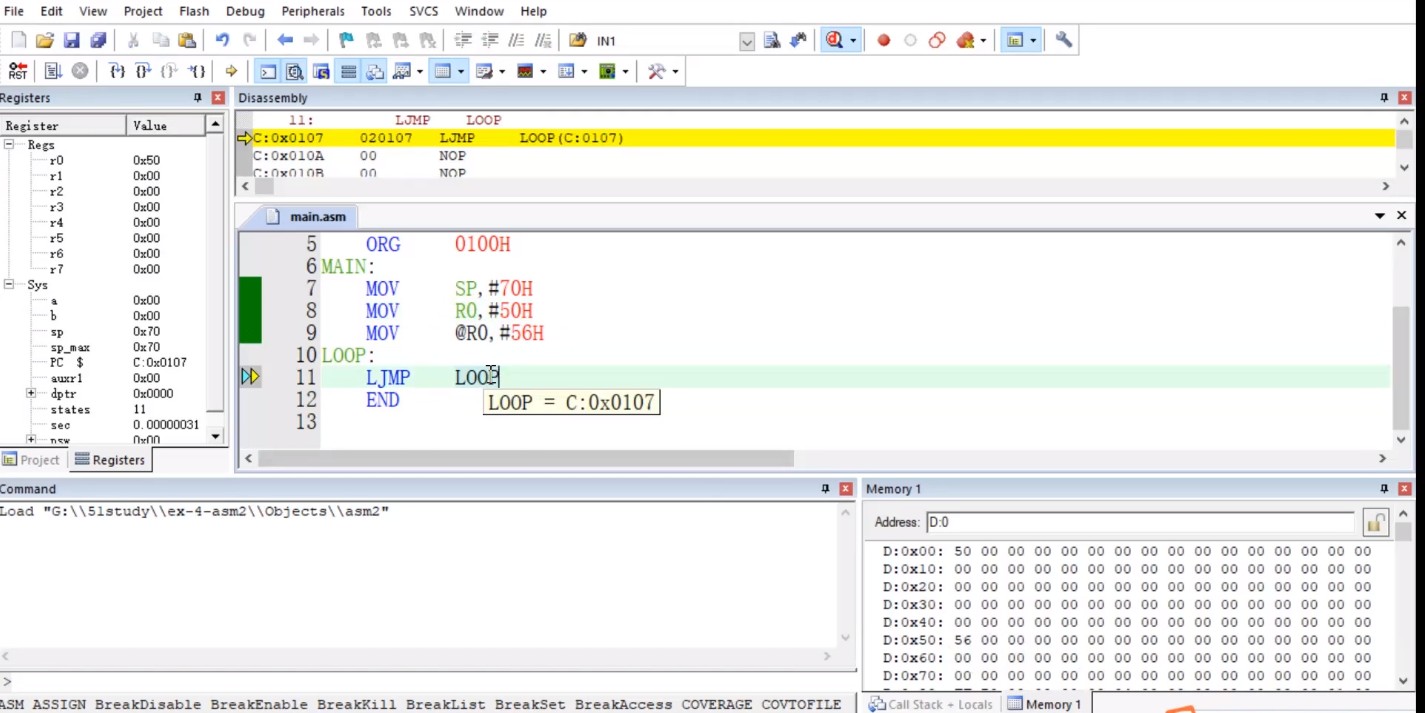The image size is (1425, 713).
Task: Click the Memory 1 Address input field
Action: (x=1139, y=522)
